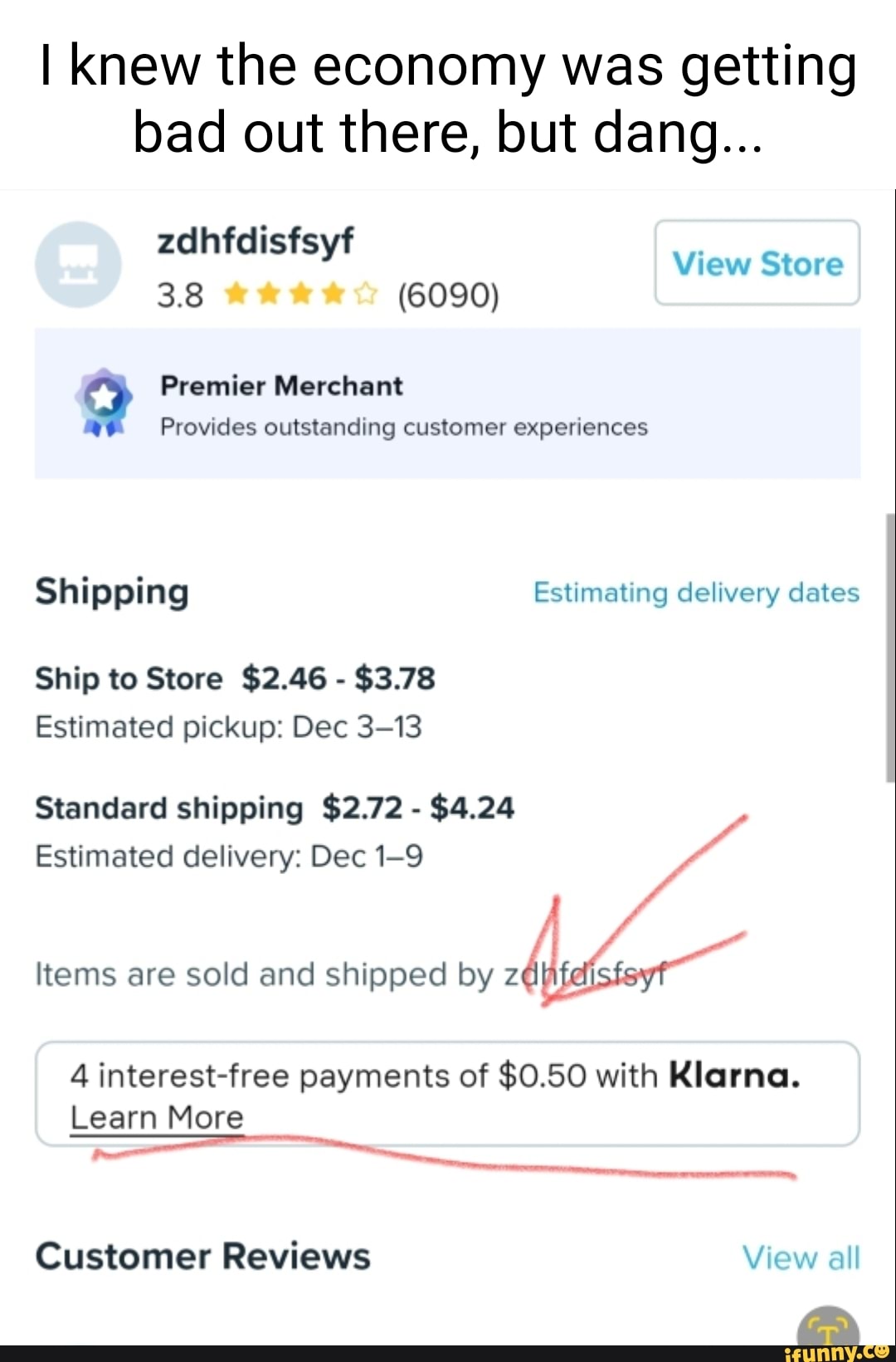Image resolution: width=896 pixels, height=1362 pixels.
Task: Click the Premier Merchant badge icon
Action: pos(104,403)
